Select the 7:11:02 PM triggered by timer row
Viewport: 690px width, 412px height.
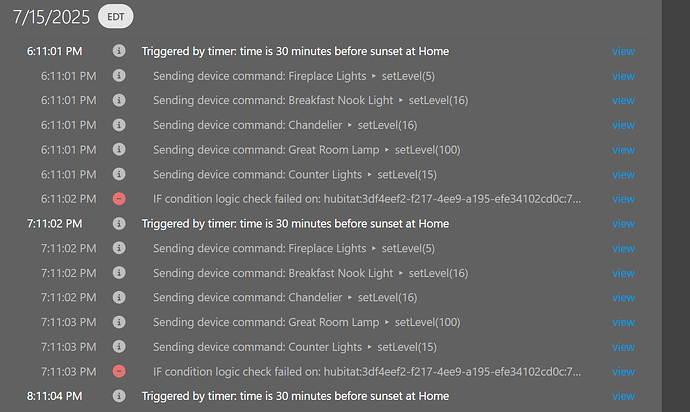click(330, 224)
